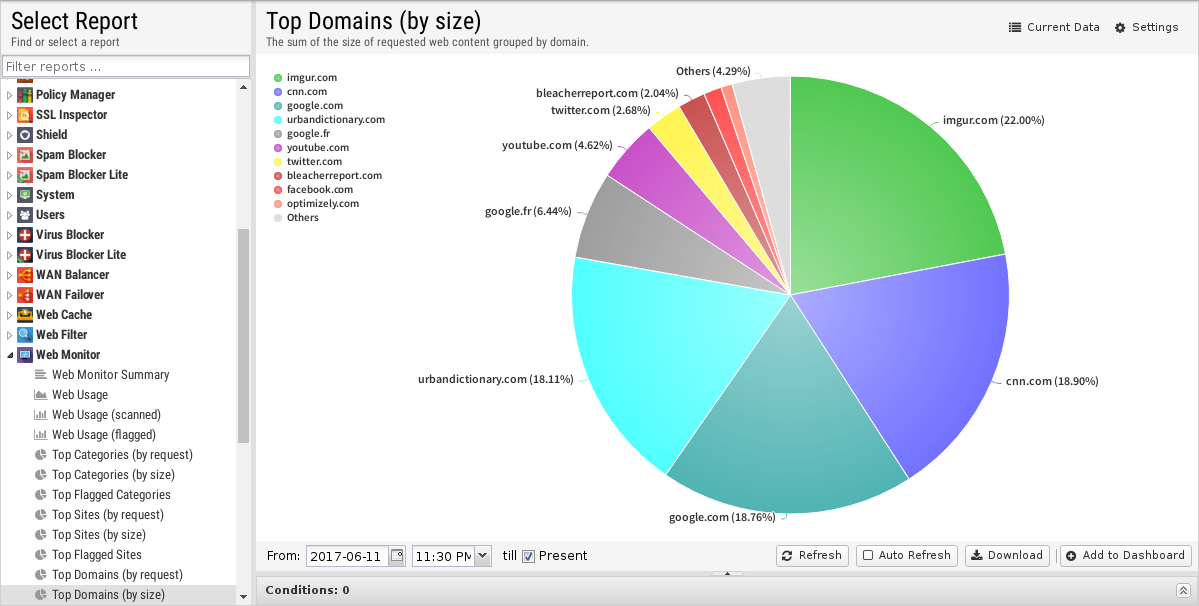Toggle imgur.com legend entry visibility
Image resolution: width=1199 pixels, height=606 pixels.
click(305, 77)
